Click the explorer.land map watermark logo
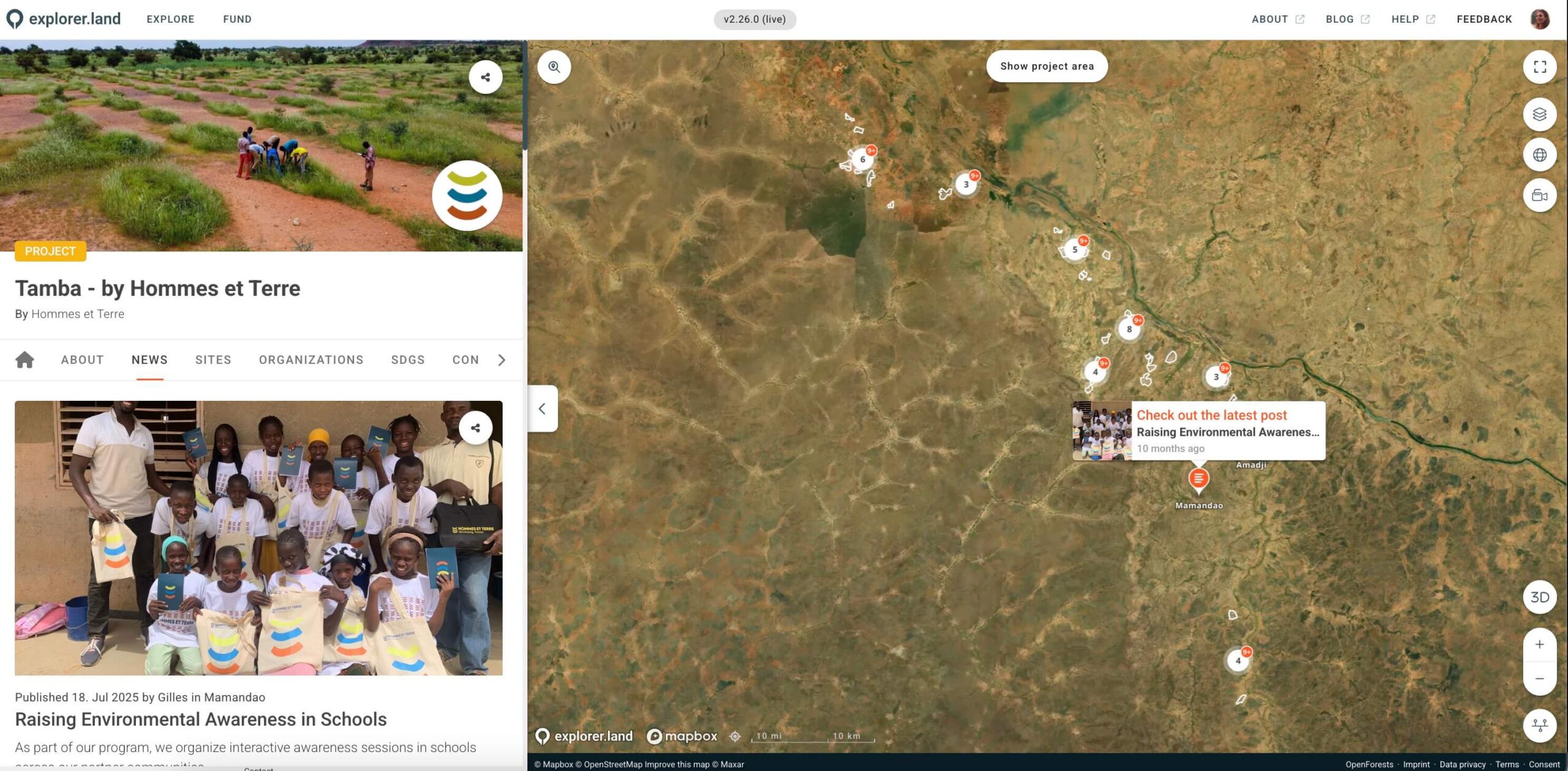Viewport: 1568px width, 771px height. click(x=584, y=736)
